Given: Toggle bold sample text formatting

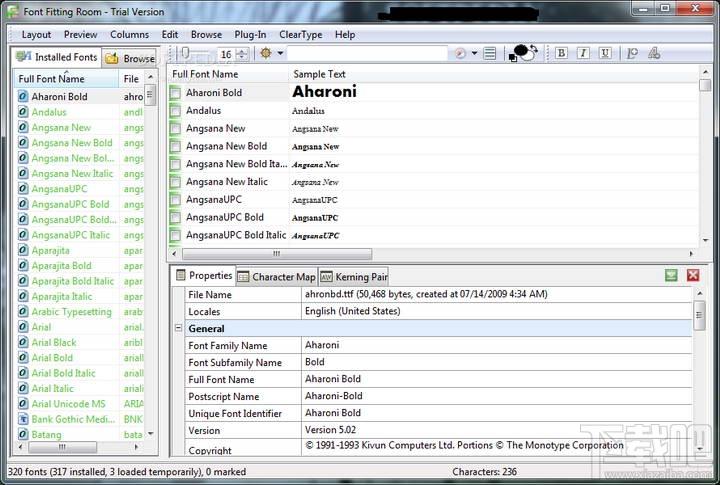Looking at the screenshot, I should pos(561,53).
